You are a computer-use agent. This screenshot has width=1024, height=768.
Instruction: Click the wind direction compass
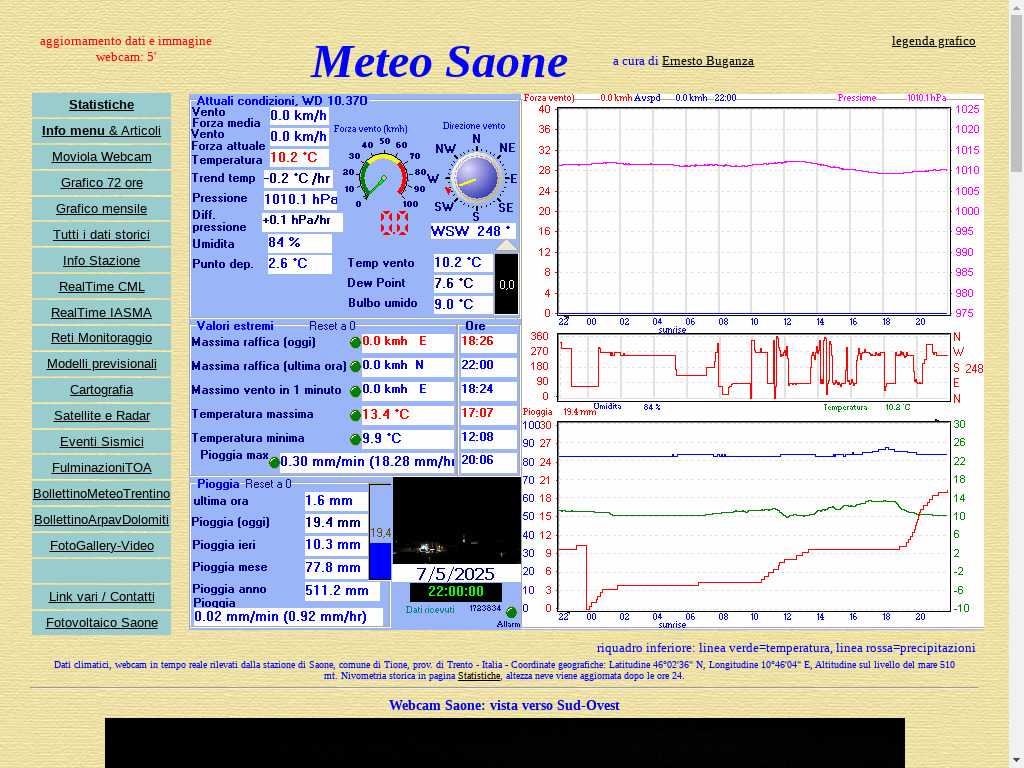tap(476, 178)
